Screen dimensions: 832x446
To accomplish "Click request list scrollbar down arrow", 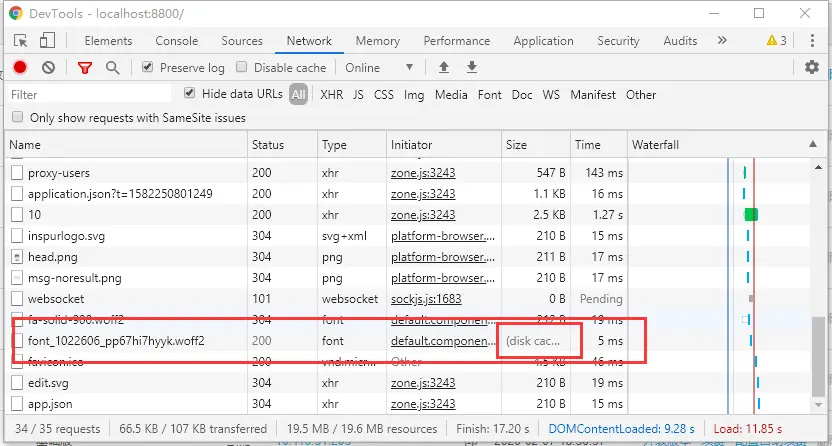I will click(818, 405).
